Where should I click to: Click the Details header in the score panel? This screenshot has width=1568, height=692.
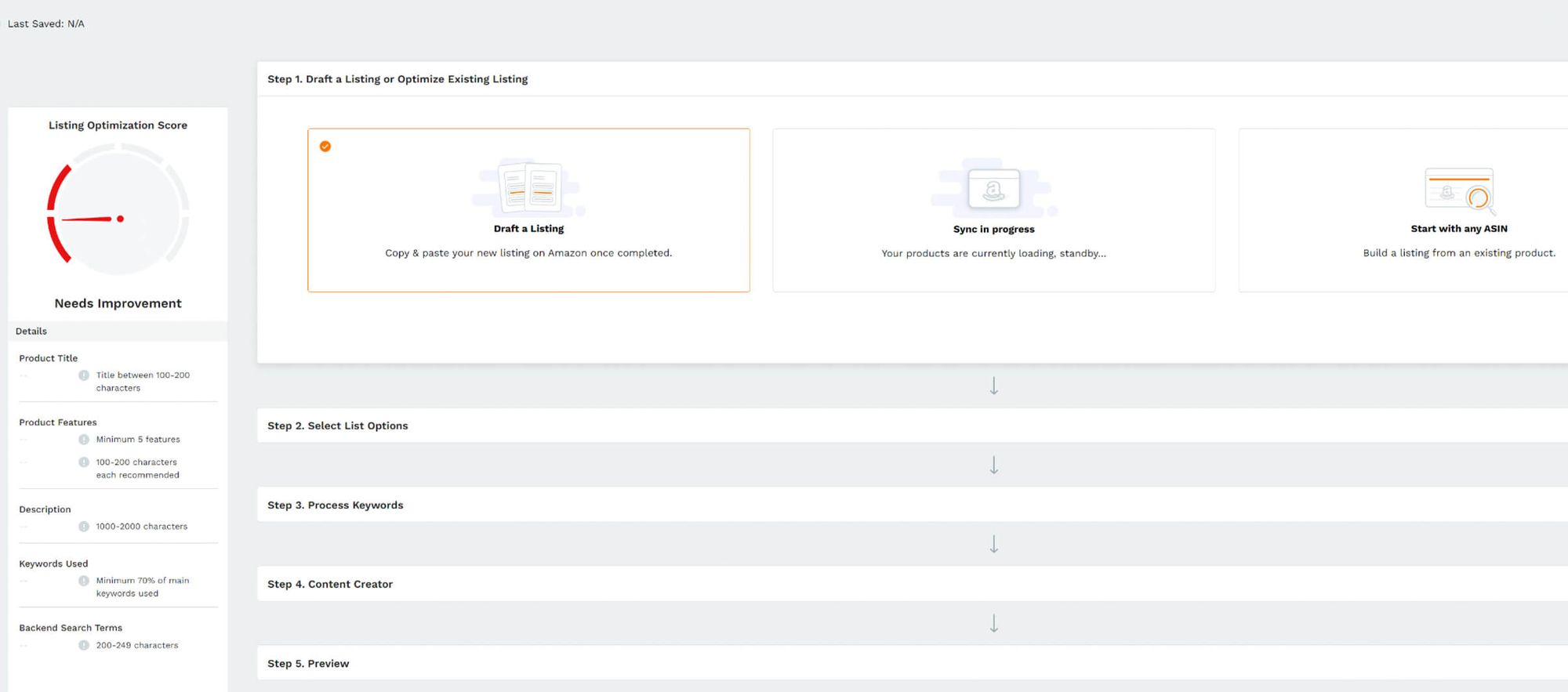point(31,332)
